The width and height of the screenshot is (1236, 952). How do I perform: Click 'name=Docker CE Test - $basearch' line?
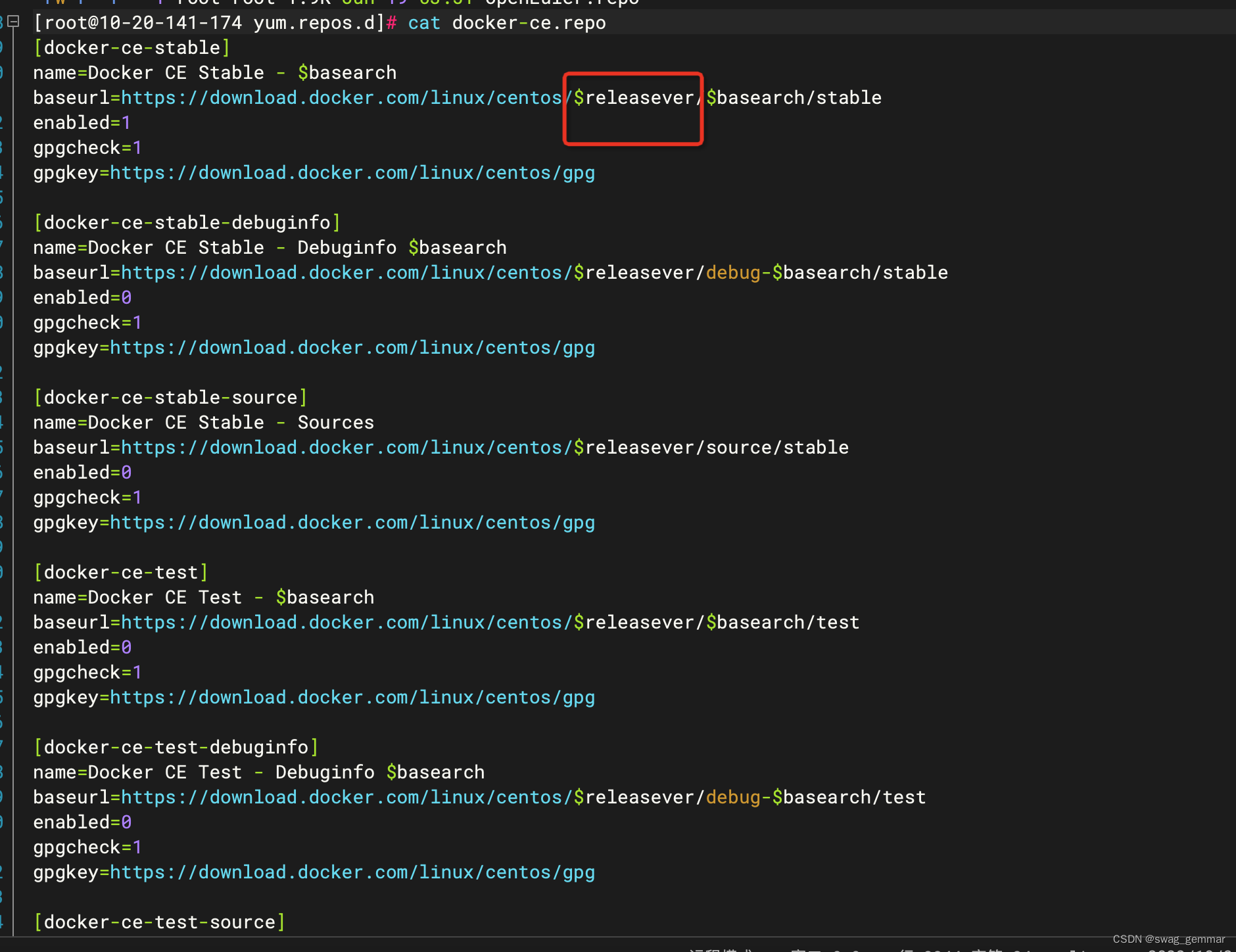204,598
